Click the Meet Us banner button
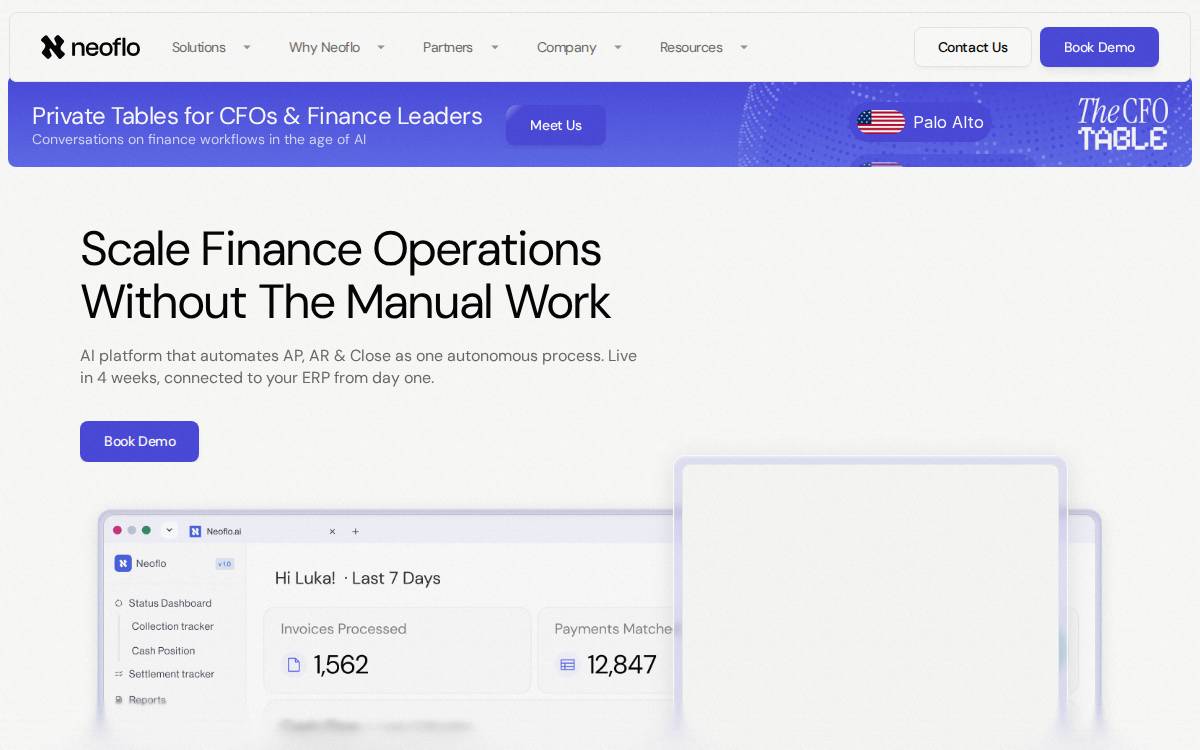1200x750 pixels. click(x=556, y=125)
